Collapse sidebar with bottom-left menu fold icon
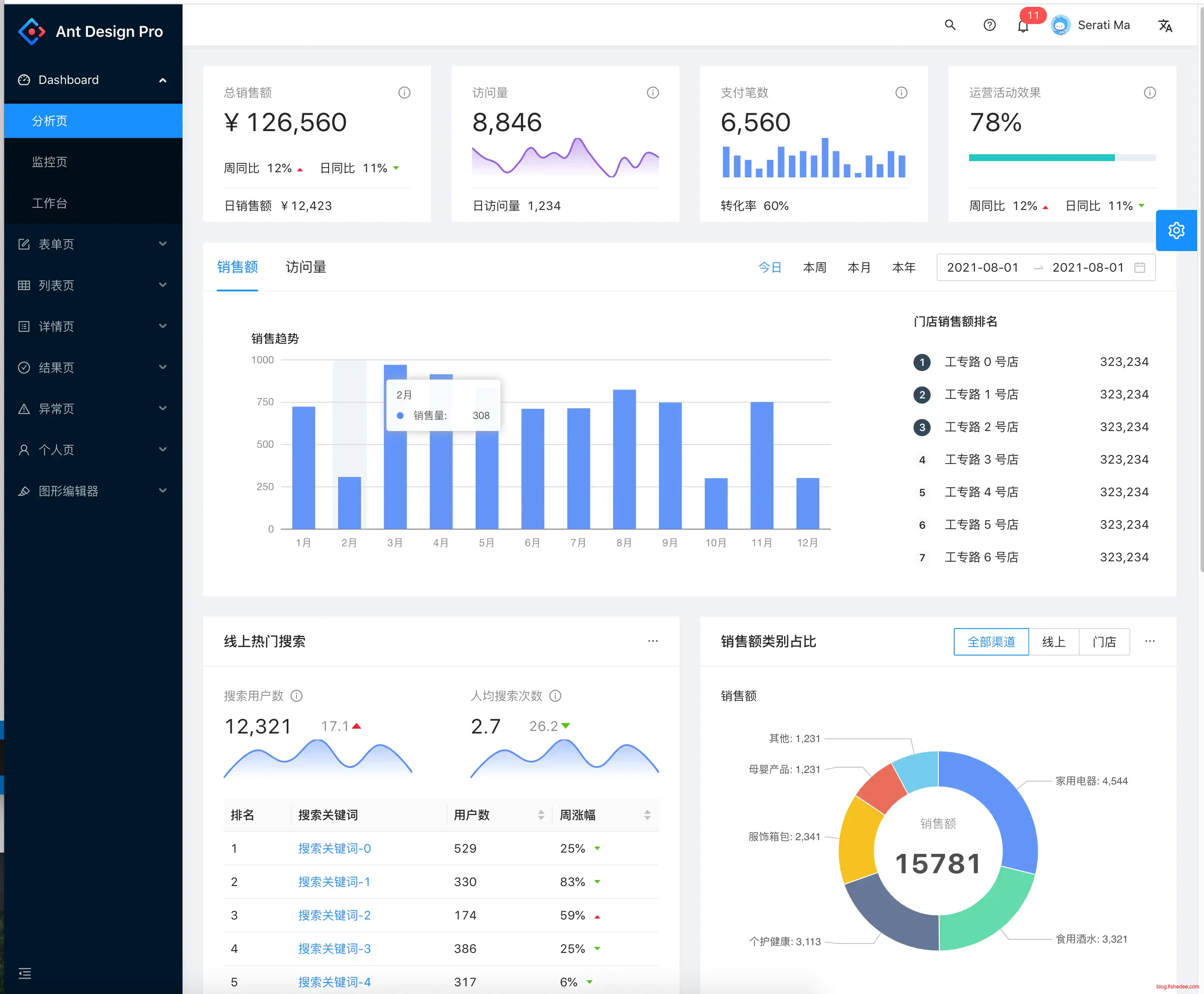 point(24,973)
